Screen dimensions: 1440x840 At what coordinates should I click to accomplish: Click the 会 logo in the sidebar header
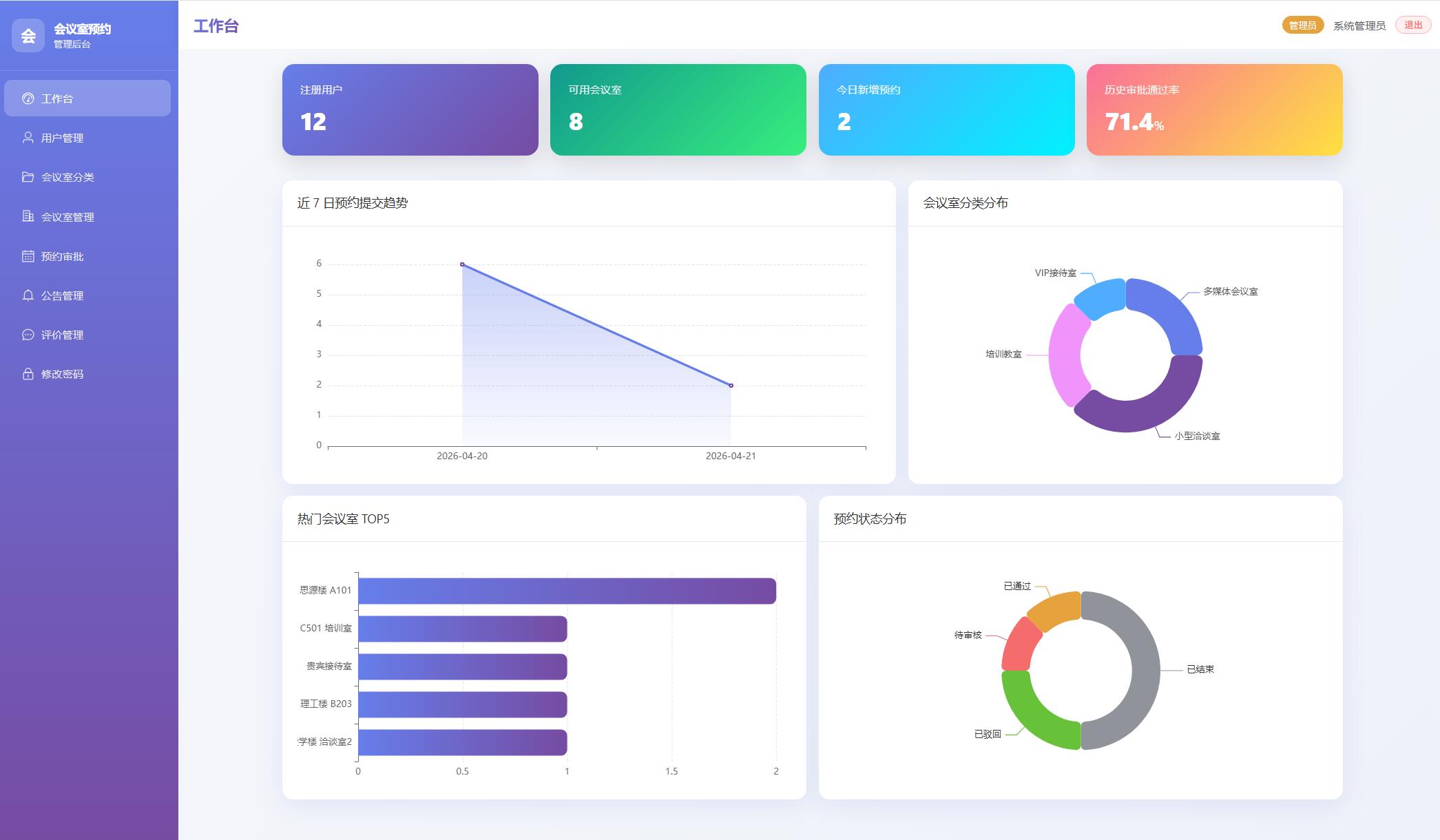coord(28,36)
